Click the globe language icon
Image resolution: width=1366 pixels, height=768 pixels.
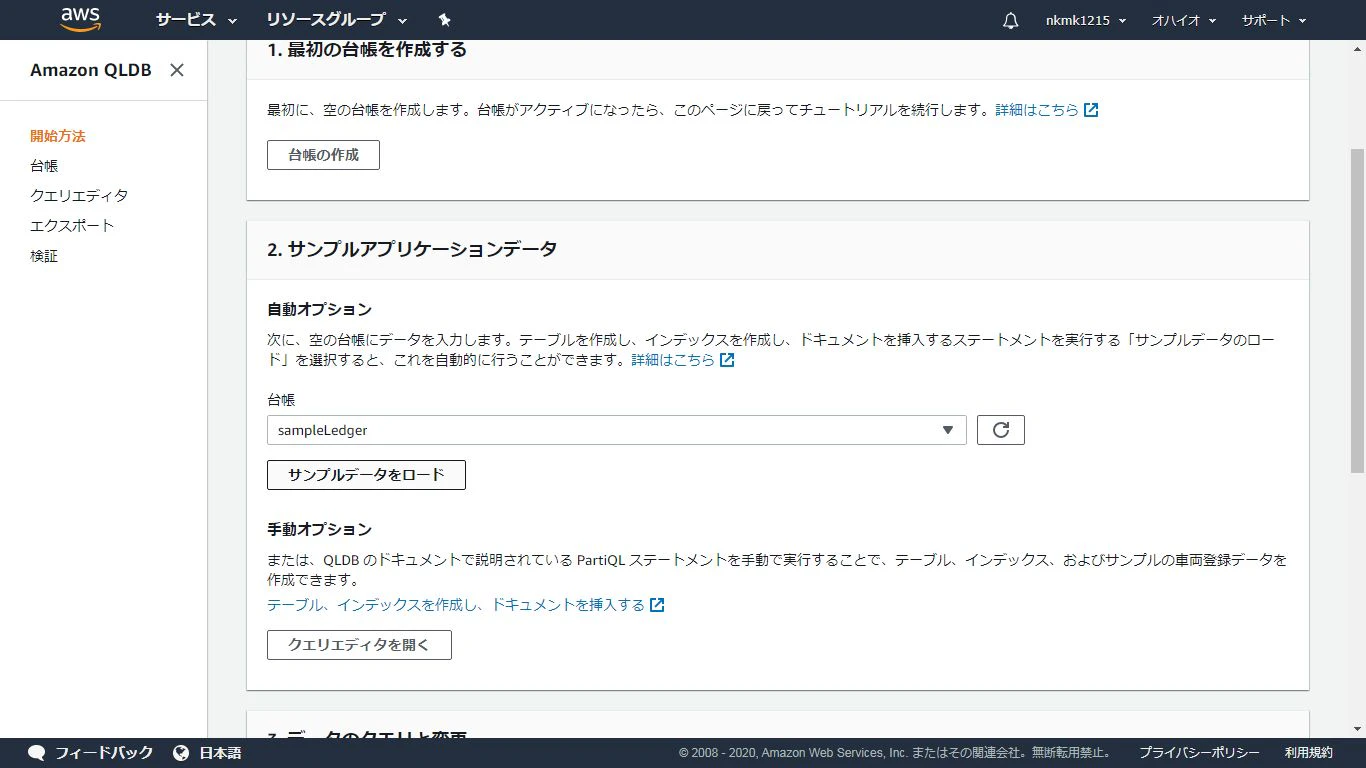pos(181,753)
